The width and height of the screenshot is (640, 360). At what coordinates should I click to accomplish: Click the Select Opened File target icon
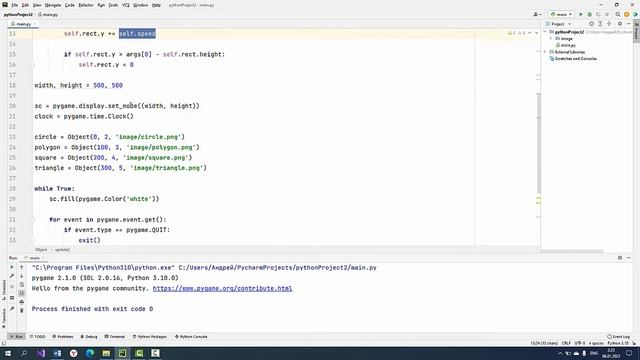click(x=591, y=24)
